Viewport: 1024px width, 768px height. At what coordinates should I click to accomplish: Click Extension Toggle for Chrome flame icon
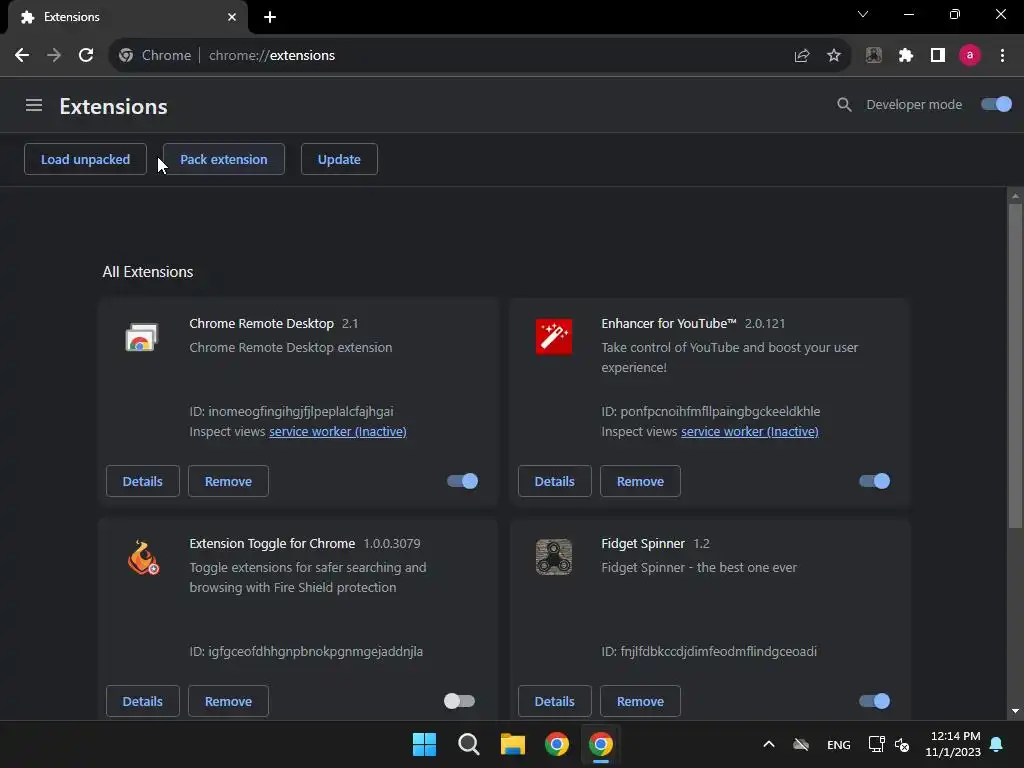click(143, 557)
